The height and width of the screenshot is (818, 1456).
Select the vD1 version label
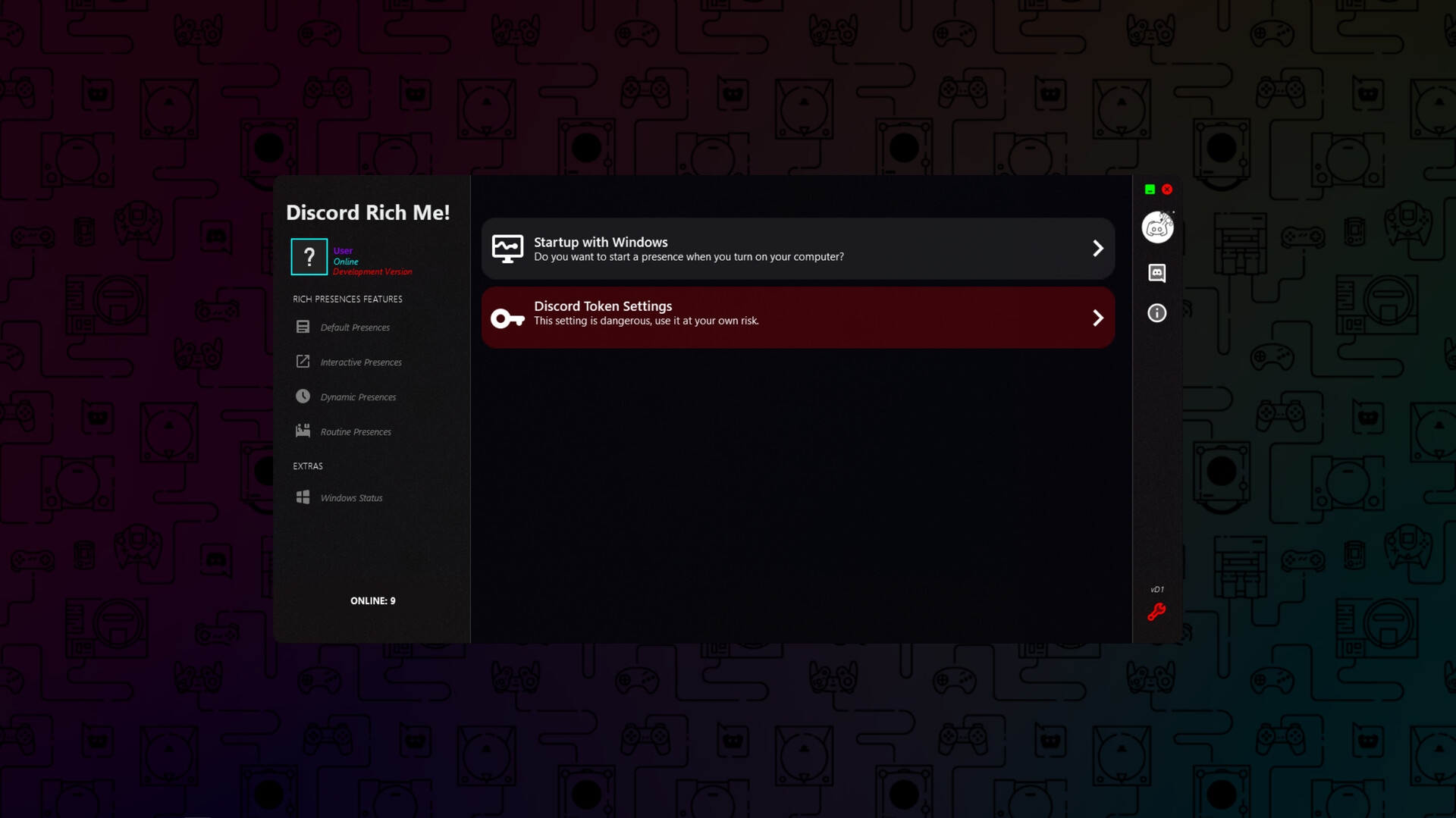coord(1156,588)
